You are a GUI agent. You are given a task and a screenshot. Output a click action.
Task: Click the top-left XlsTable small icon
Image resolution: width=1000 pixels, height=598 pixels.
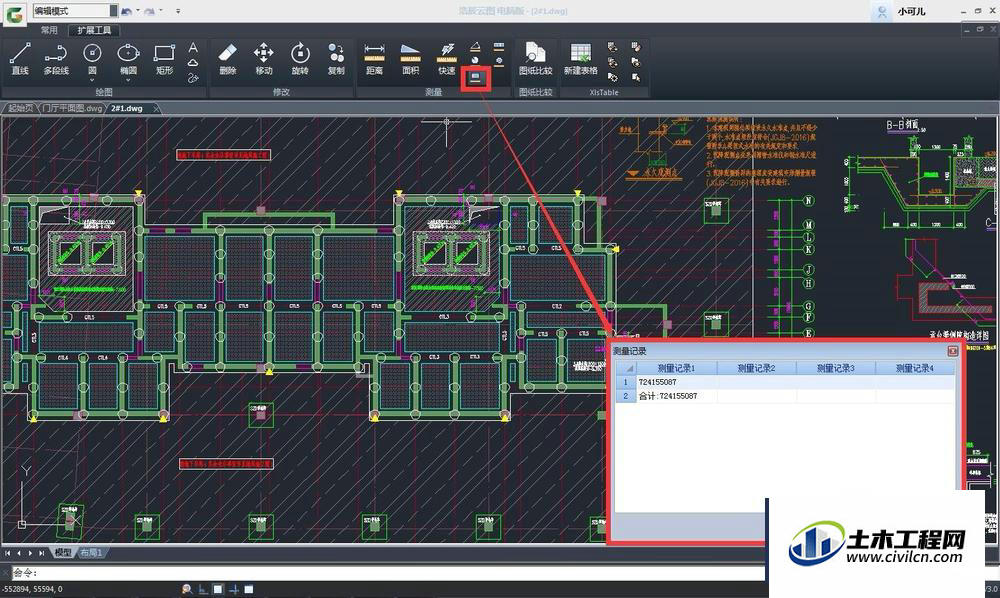[x=612, y=47]
